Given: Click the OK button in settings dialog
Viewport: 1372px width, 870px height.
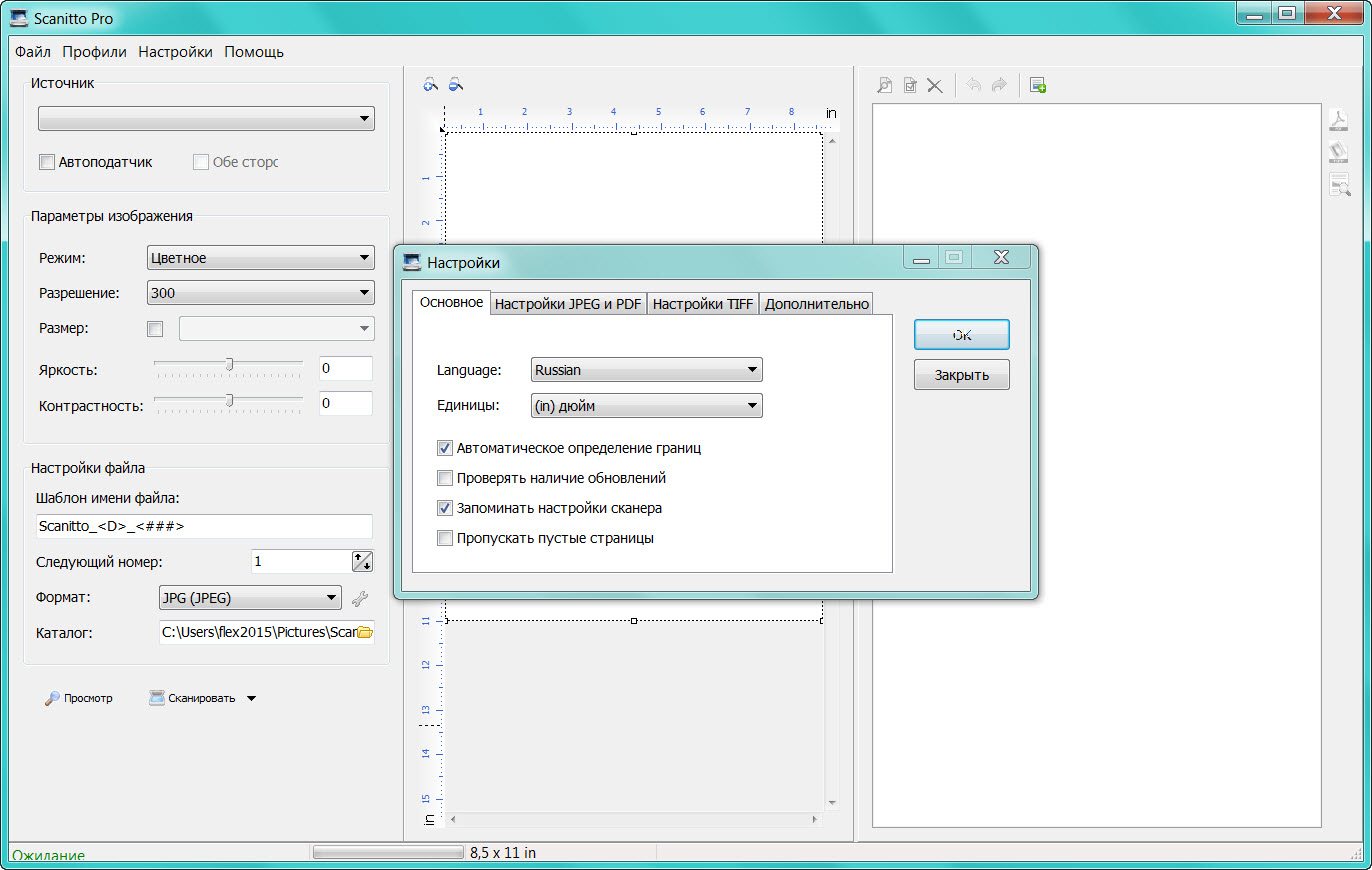Looking at the screenshot, I should [x=961, y=335].
